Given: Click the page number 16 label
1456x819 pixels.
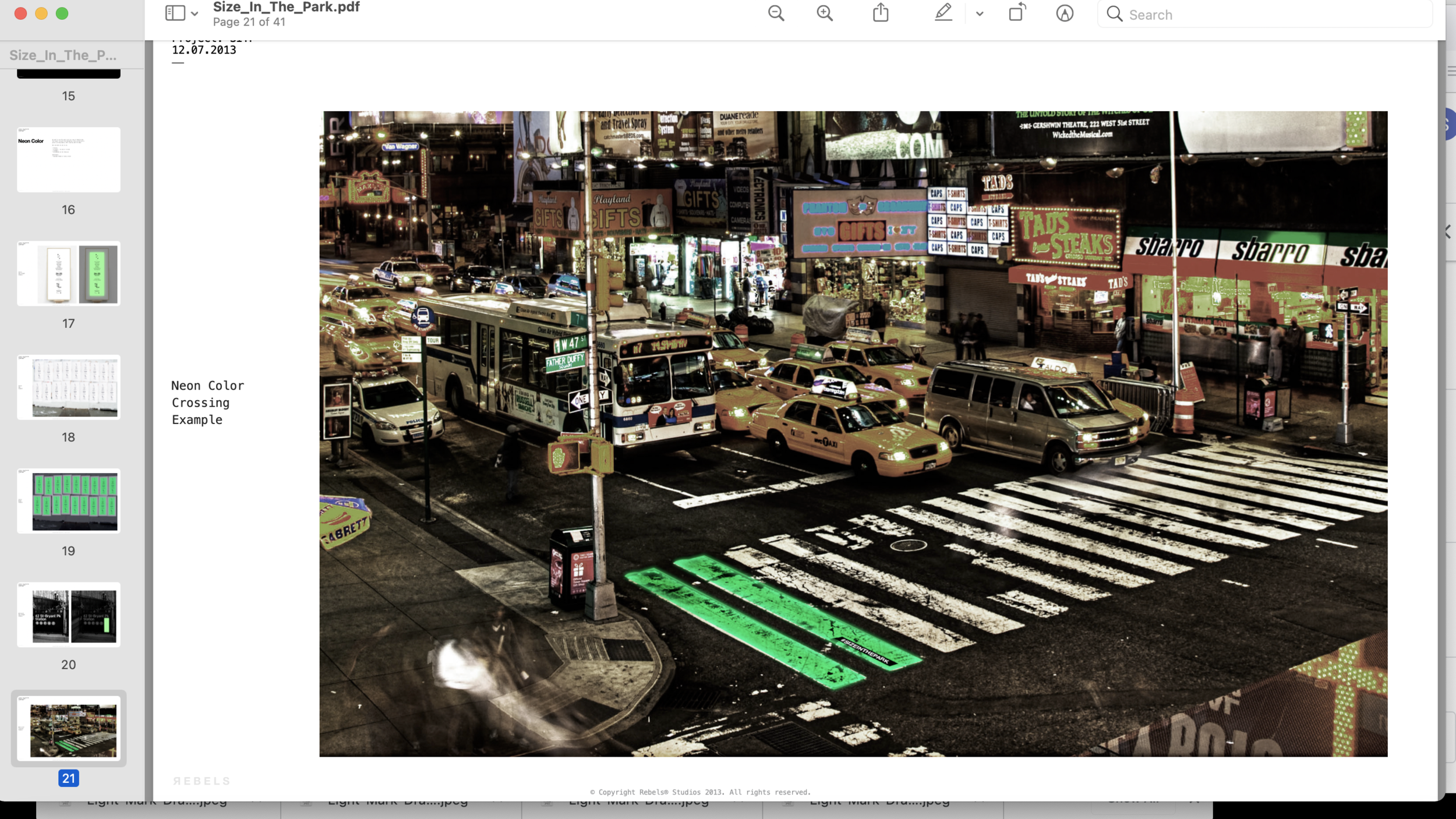Looking at the screenshot, I should pos(69,210).
